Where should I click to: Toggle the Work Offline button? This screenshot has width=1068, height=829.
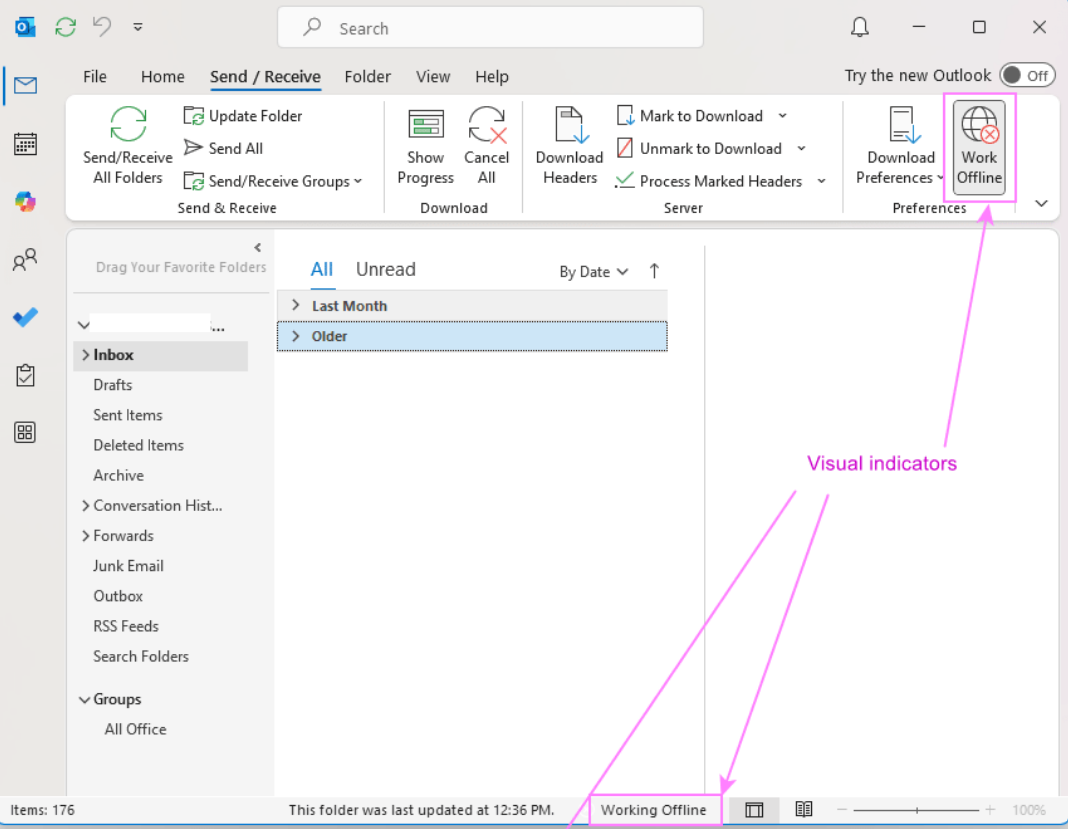[979, 147]
